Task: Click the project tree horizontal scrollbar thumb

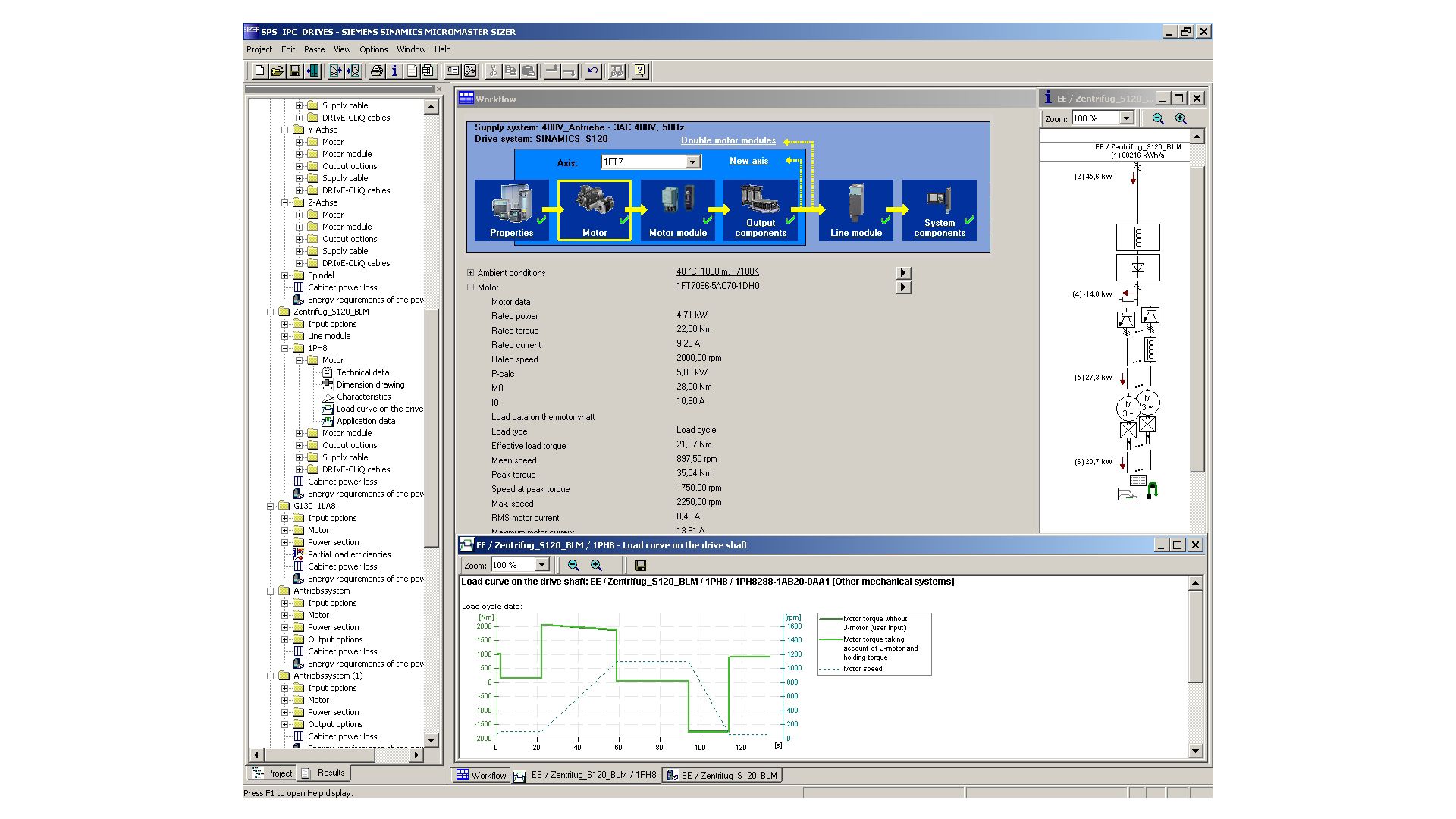Action: pyautogui.click(x=318, y=755)
